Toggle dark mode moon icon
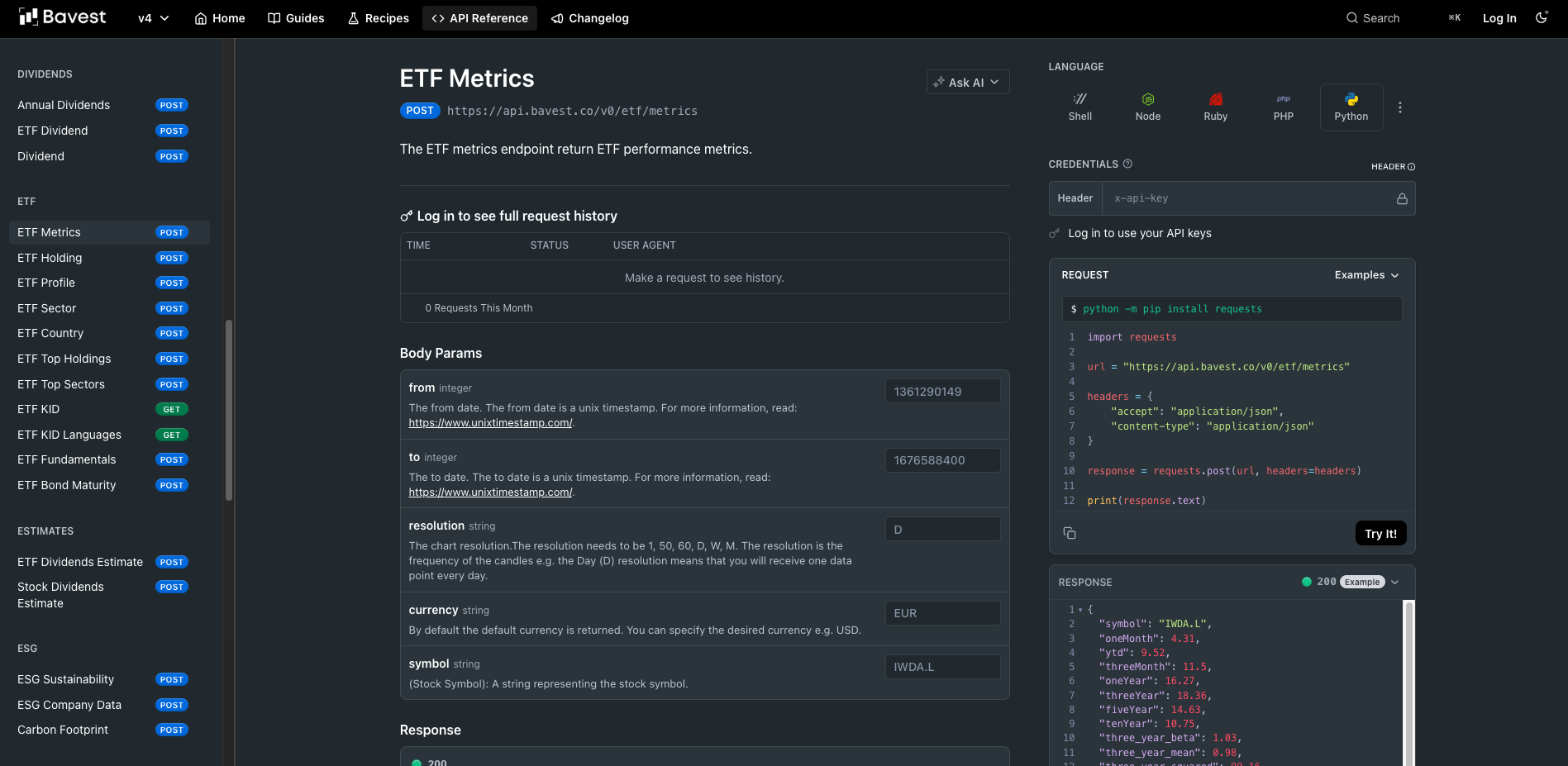 tap(1542, 17)
